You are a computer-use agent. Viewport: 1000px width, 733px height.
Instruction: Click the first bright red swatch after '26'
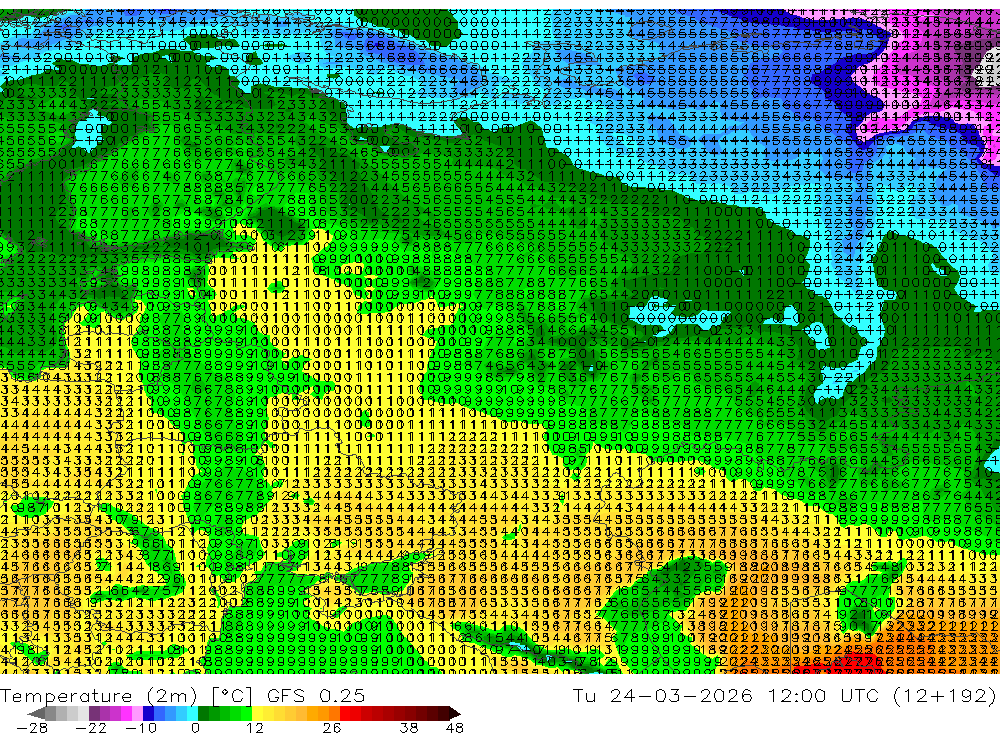tap(345, 713)
